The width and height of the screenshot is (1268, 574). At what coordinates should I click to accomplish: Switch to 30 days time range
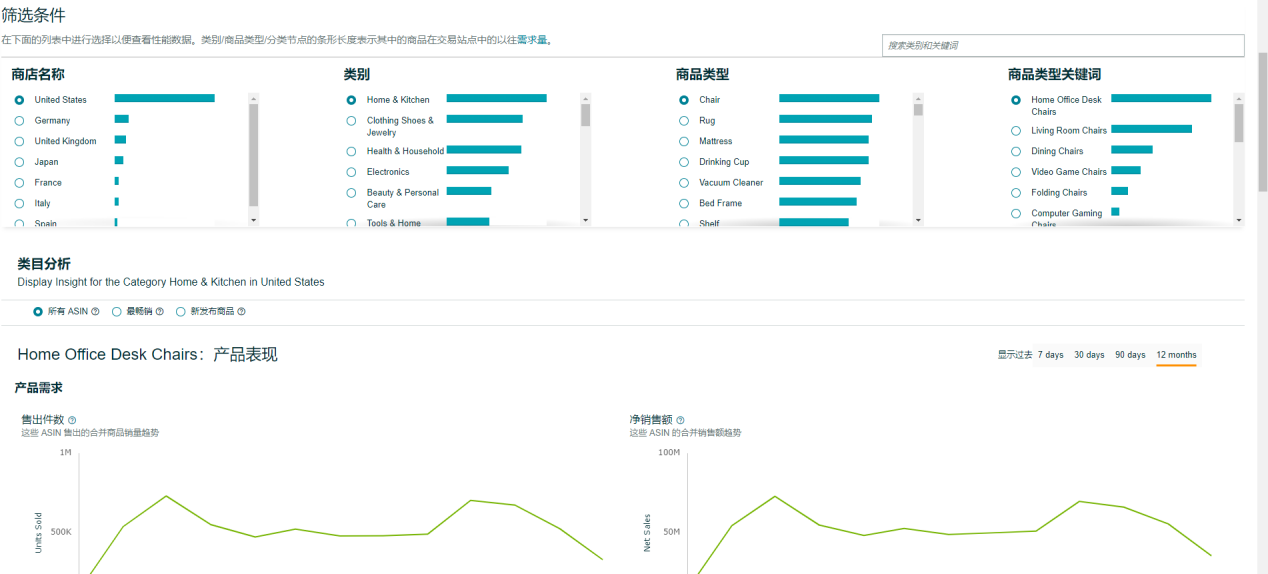point(1089,355)
